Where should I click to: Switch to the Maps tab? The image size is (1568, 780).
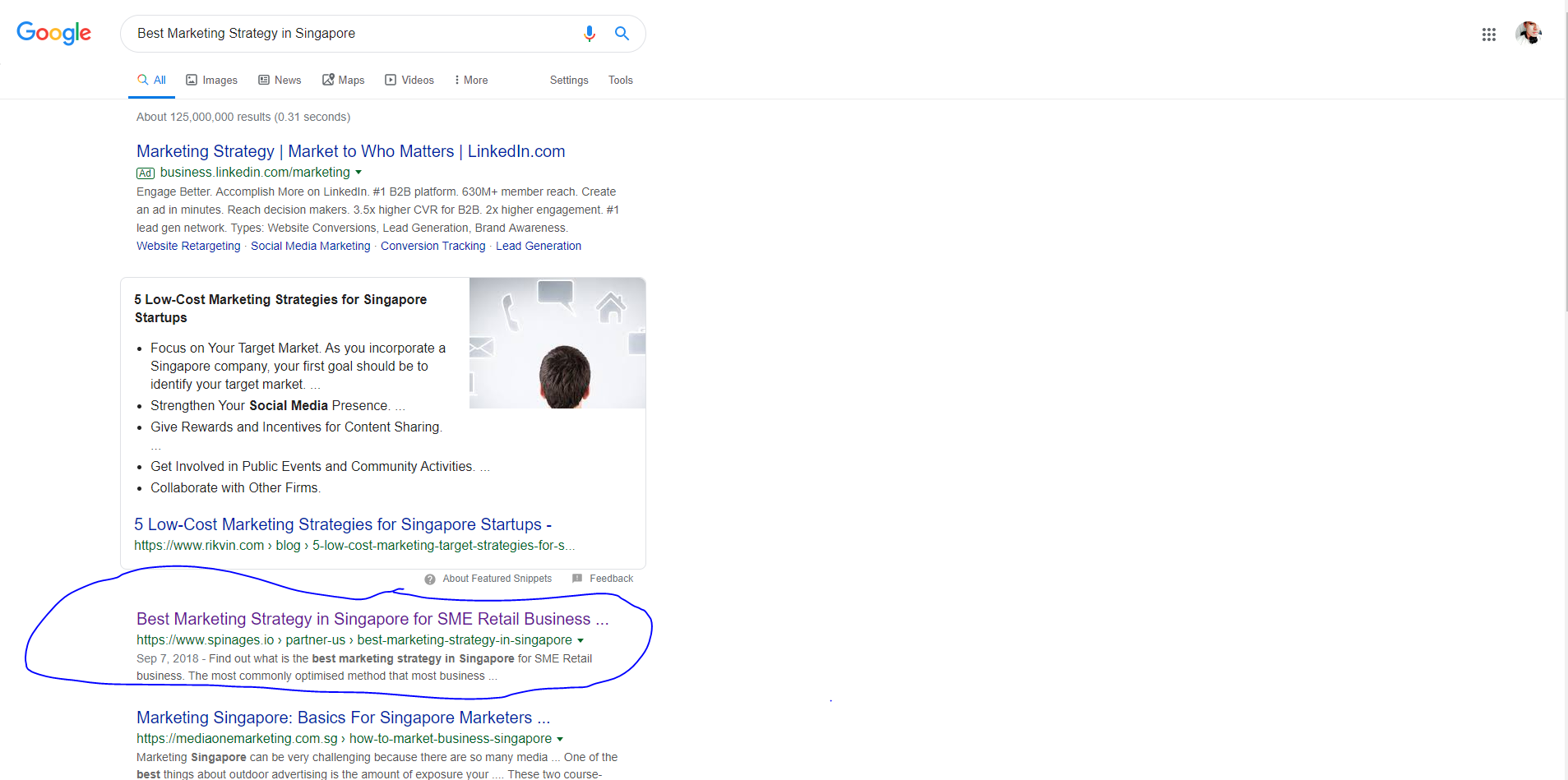point(343,80)
